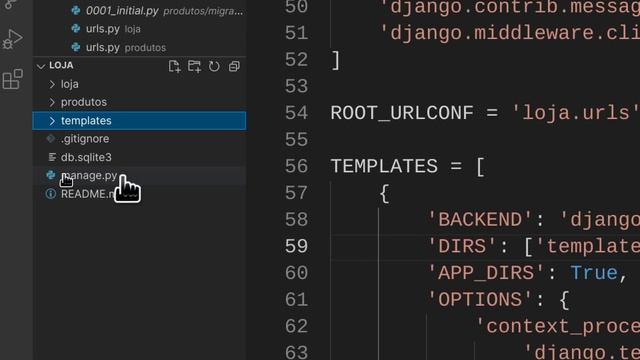
Task: Open urls.py from the loja folder
Action: pyautogui.click(x=139, y=29)
